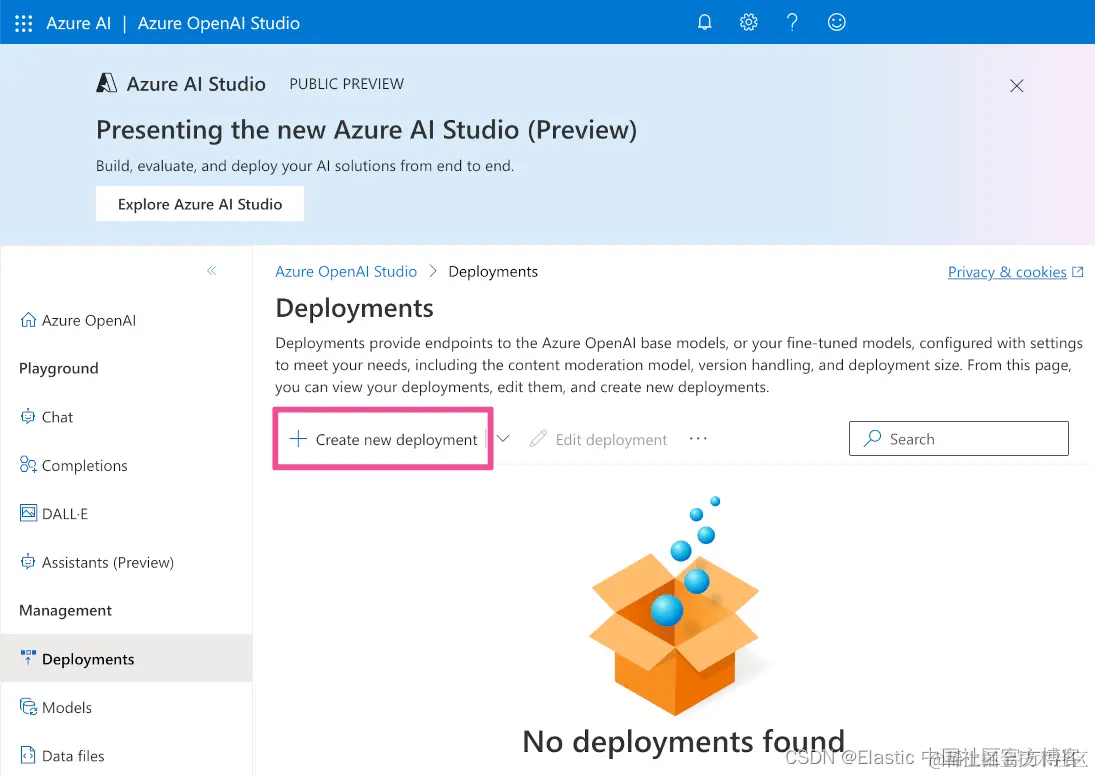Open the more options ellipsis menu
The width and height of the screenshot is (1095, 776).
tap(698, 439)
